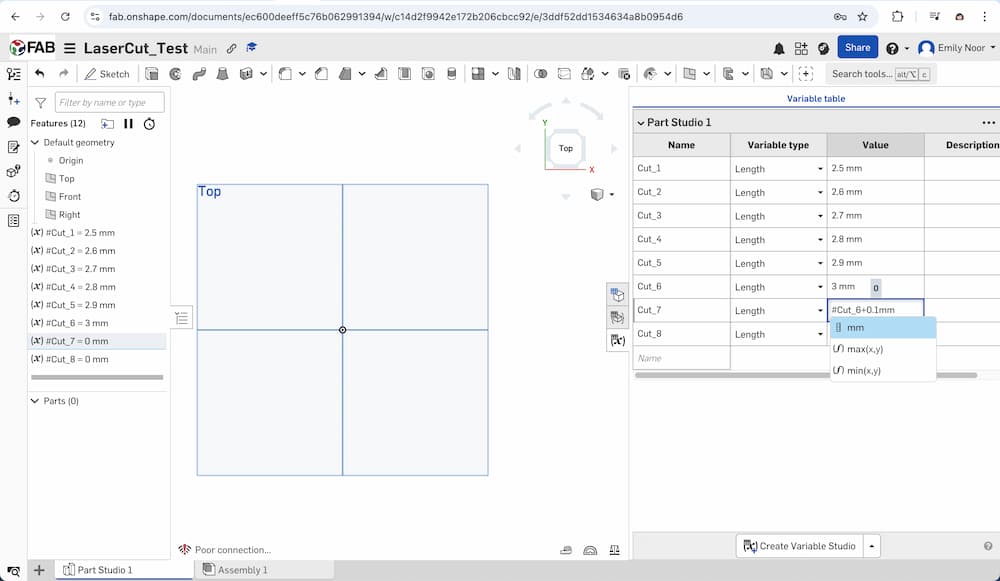Screen dimensions: 1000x581
Task: Select the #Cut_7 = 0 mm feature
Action: (x=98, y=341)
